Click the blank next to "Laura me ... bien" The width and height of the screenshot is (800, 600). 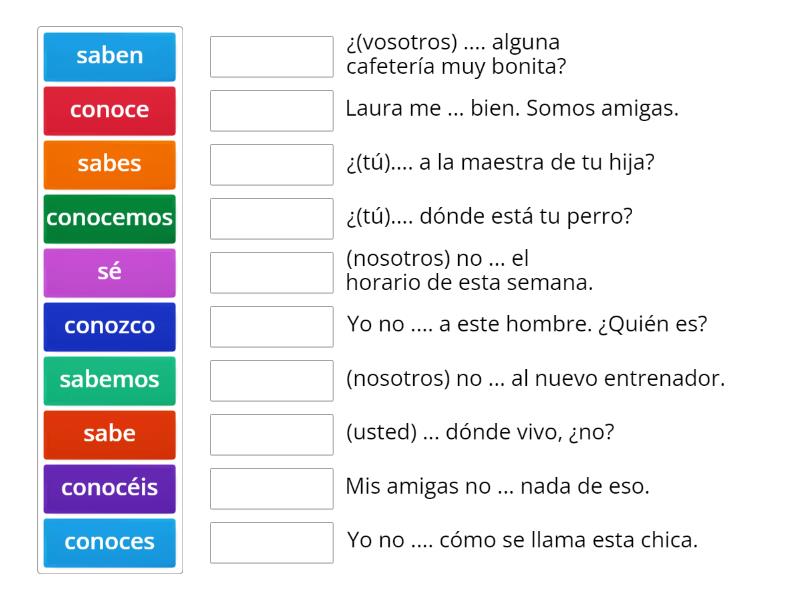click(272, 111)
